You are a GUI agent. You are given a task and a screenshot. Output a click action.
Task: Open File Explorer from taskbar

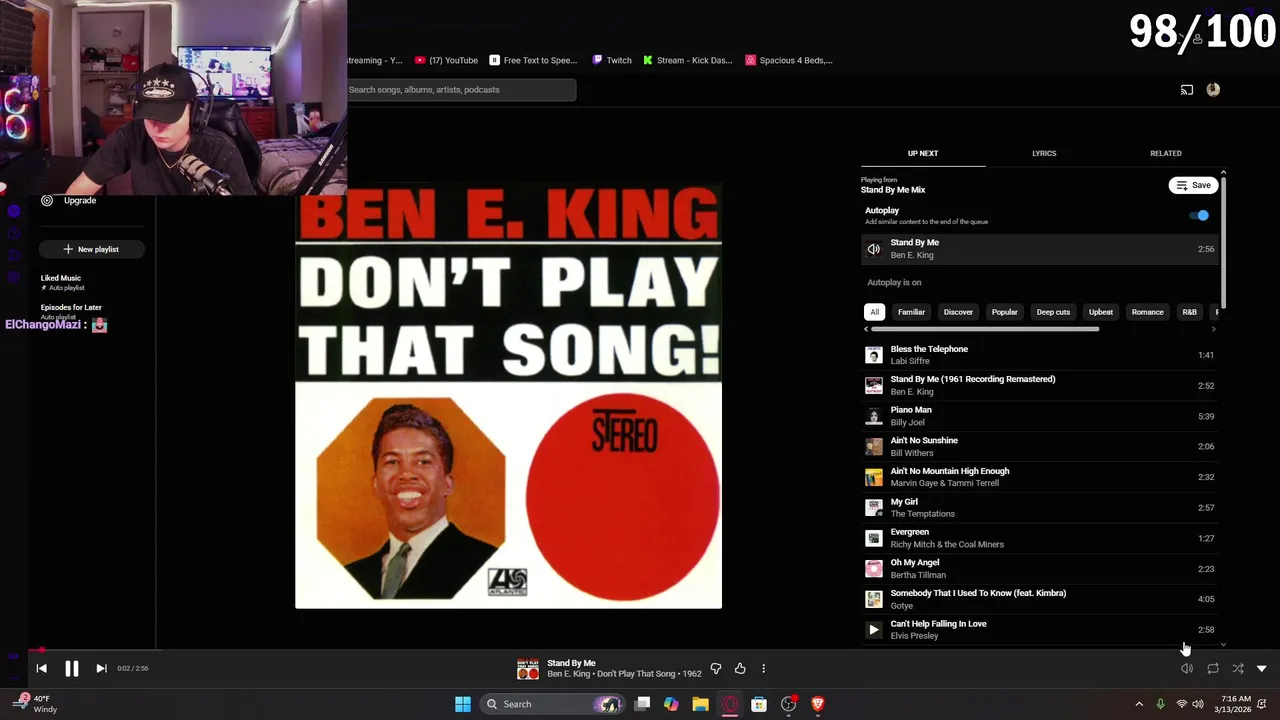coord(700,704)
